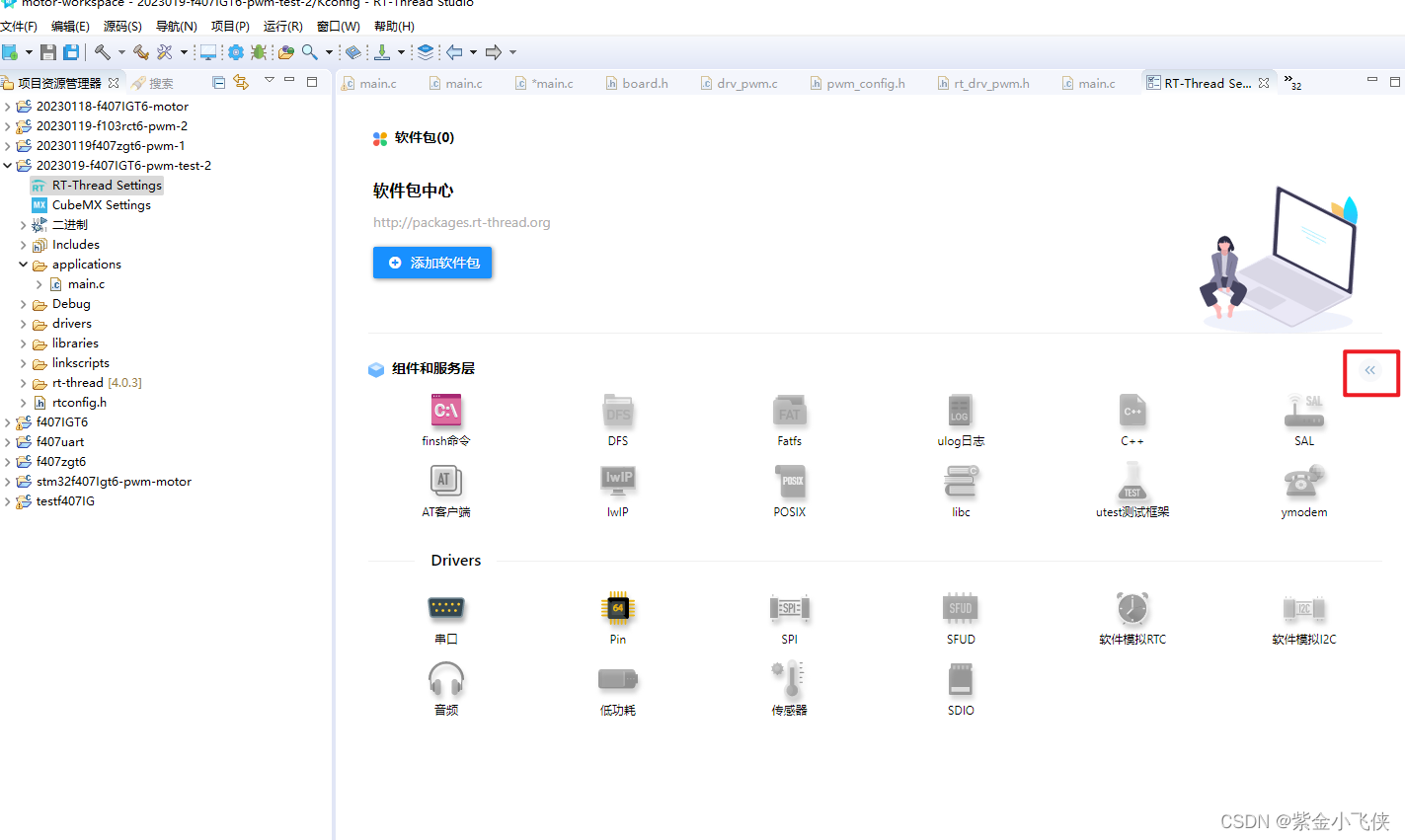The height and width of the screenshot is (840, 1405).
Task: Open the 串口 driver icon
Action: 446,608
